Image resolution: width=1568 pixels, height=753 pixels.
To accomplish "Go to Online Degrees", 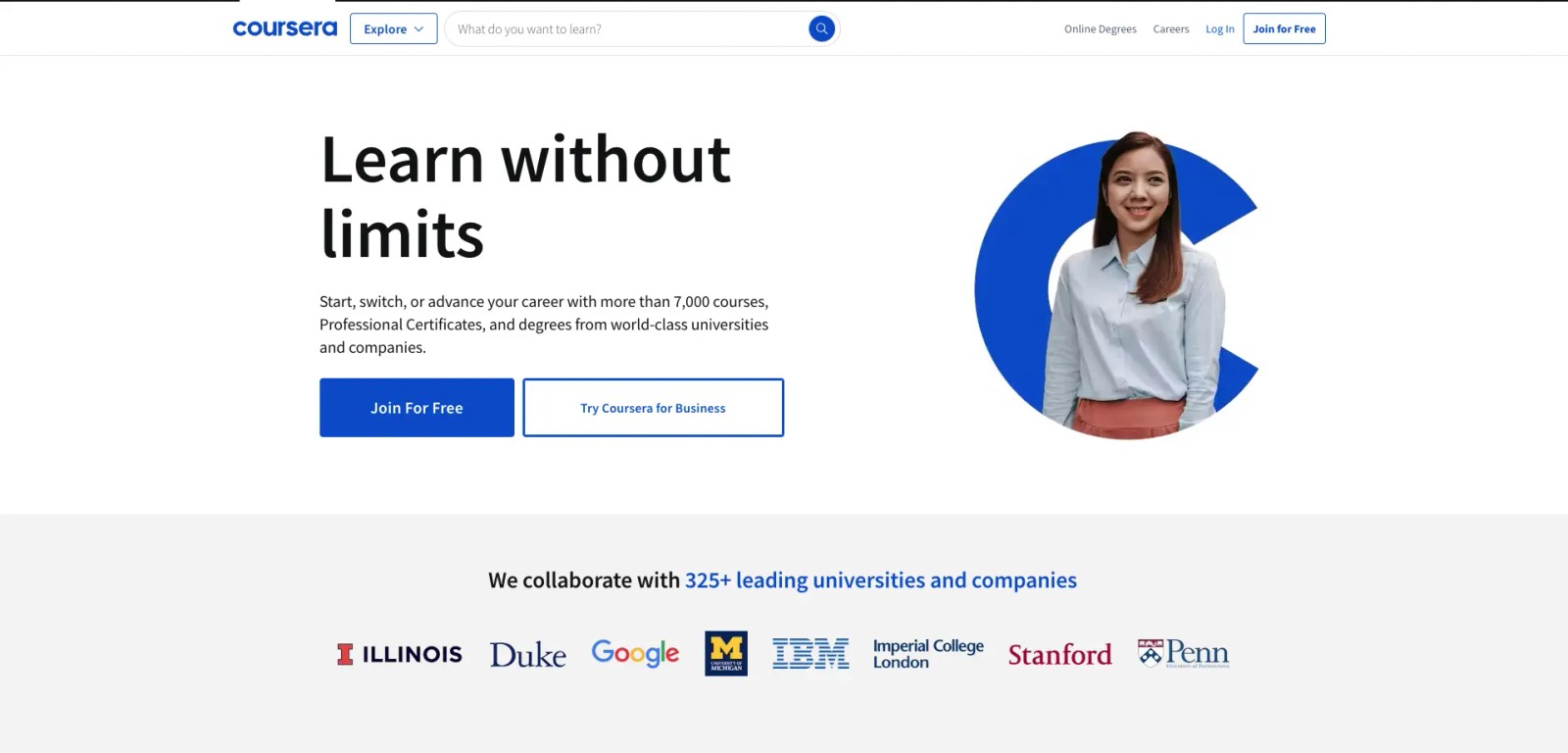I will [1101, 29].
